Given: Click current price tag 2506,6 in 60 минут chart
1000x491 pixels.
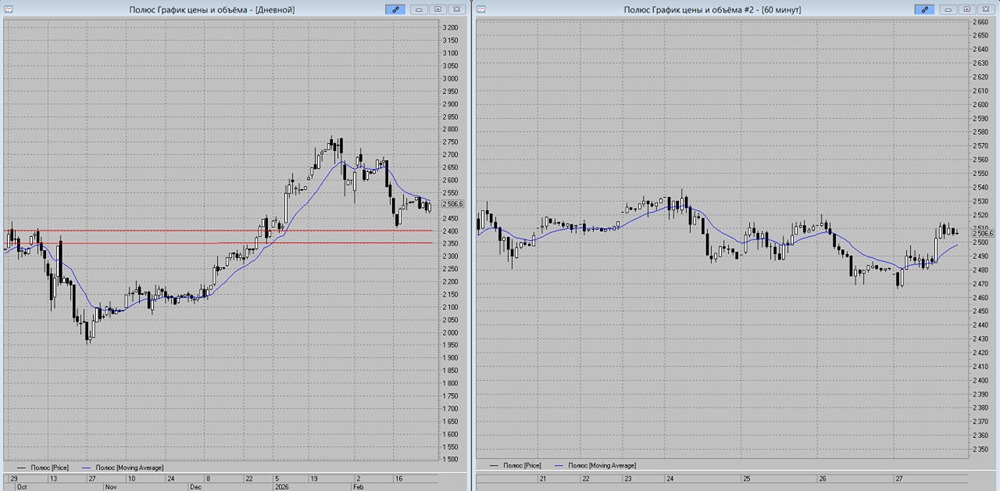Looking at the screenshot, I should (982, 234).
